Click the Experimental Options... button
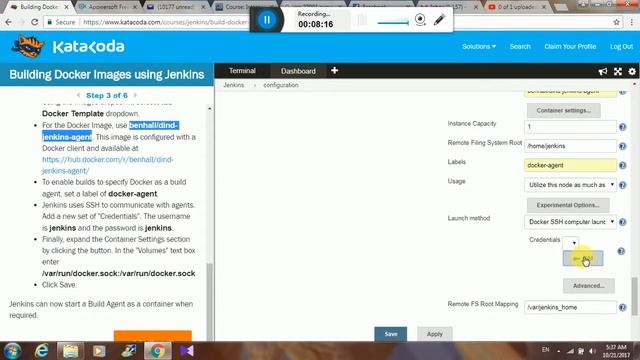 [x=568, y=205]
